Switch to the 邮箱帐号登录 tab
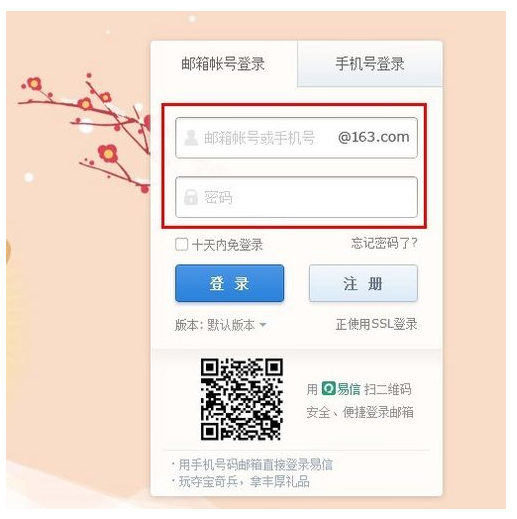Screen dimensions: 517x519 coord(224,64)
